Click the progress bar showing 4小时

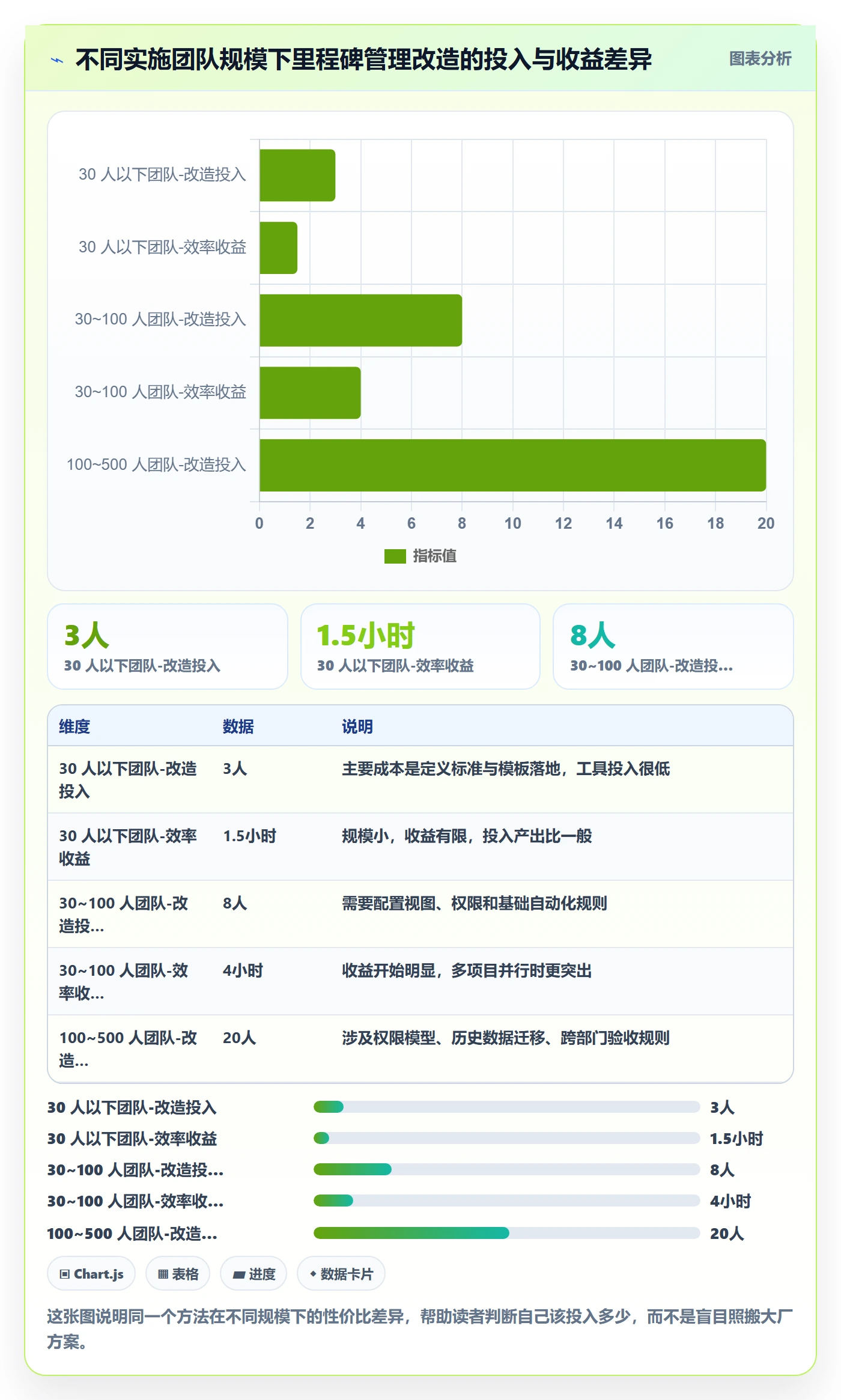507,1201
